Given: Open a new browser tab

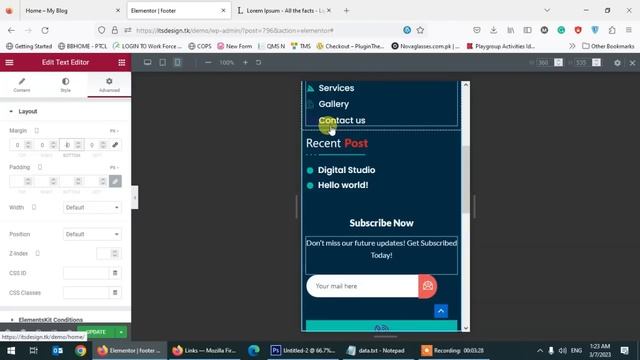Looking at the screenshot, I should coord(346,11).
